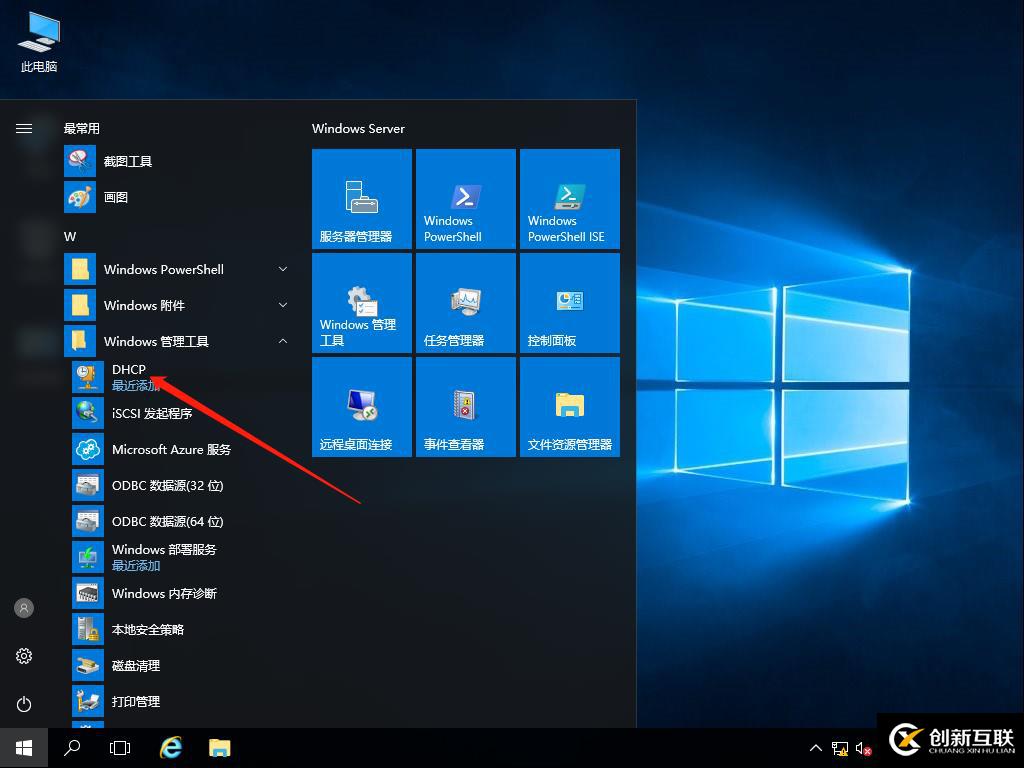
Task: Launch iSCSI 发起程序
Action: 152,413
